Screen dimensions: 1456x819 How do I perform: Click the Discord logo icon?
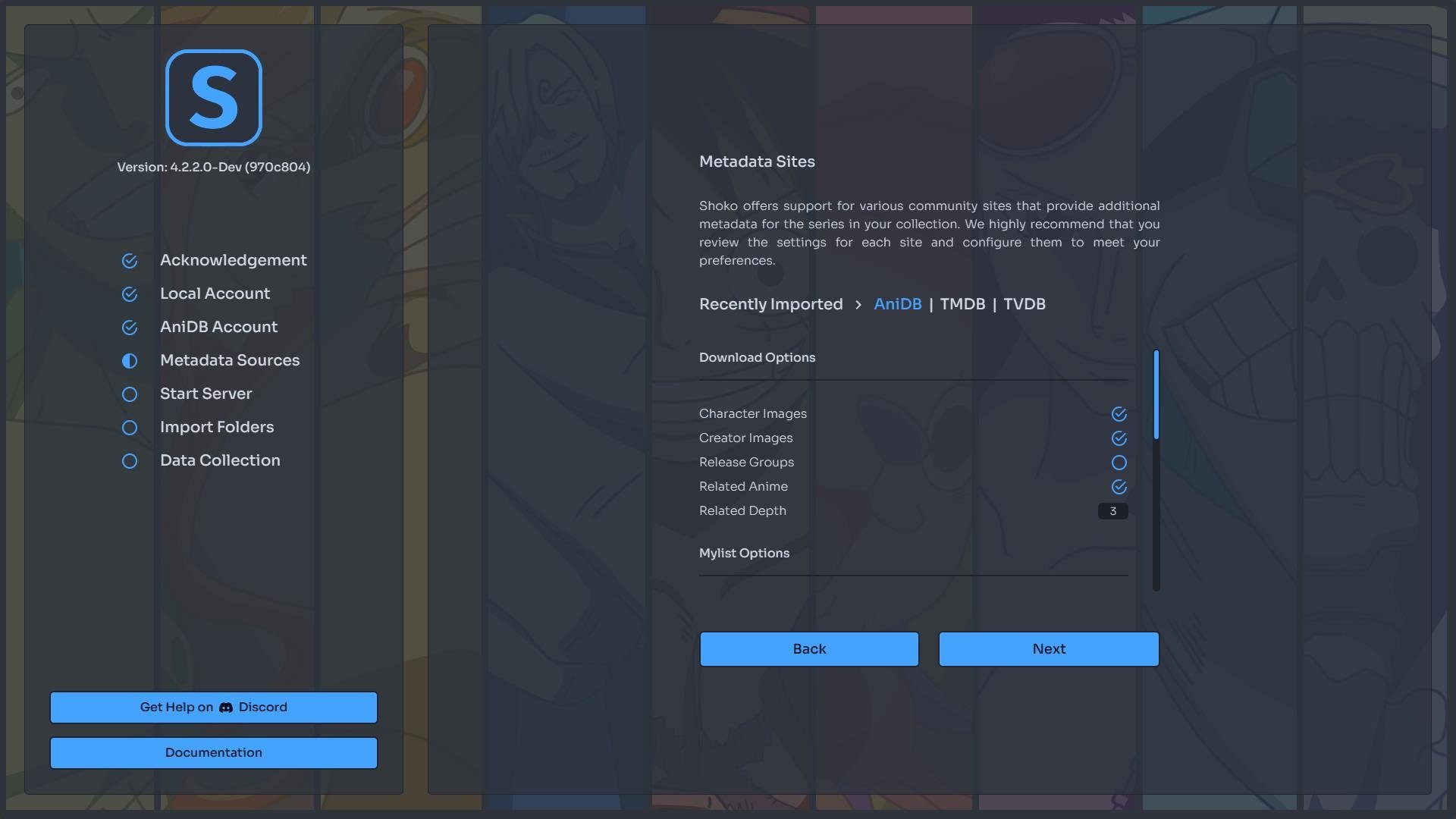pyautogui.click(x=226, y=708)
